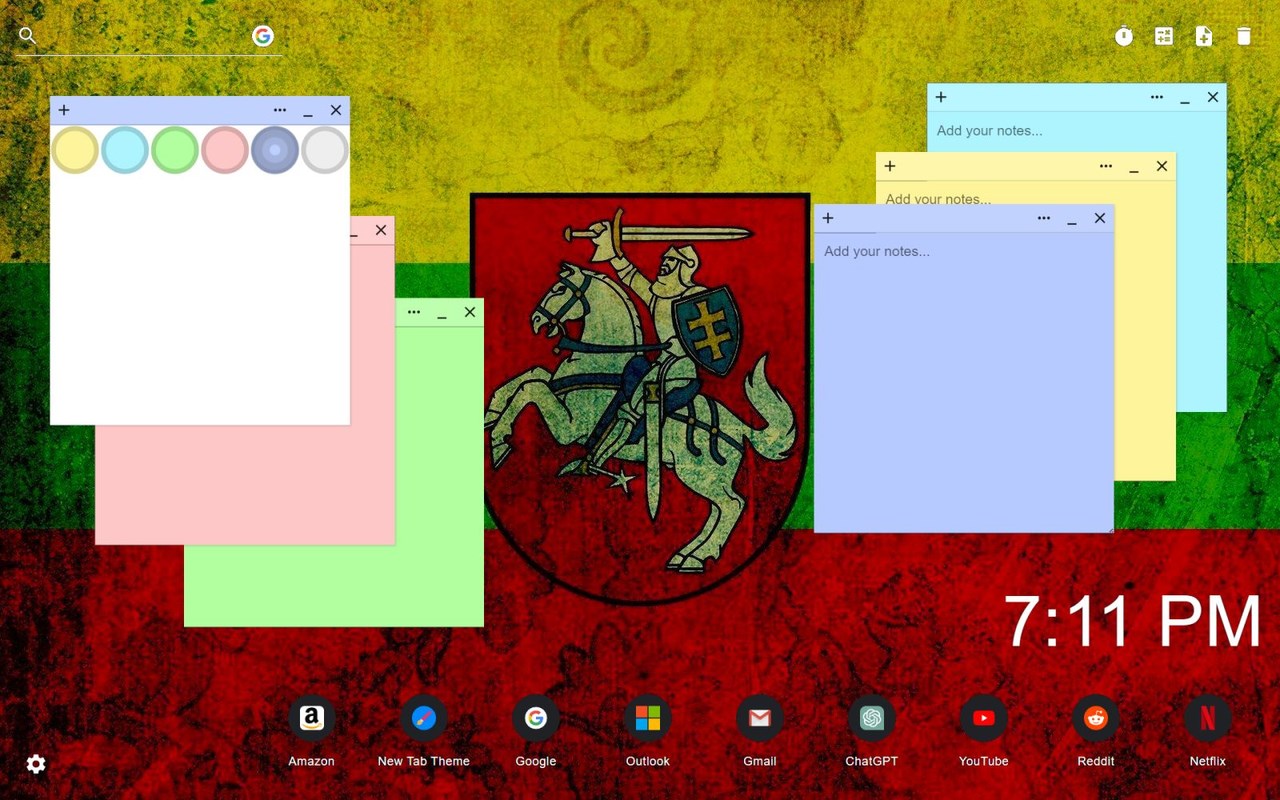Open the calculator tool
1280x800 pixels.
1164,36
